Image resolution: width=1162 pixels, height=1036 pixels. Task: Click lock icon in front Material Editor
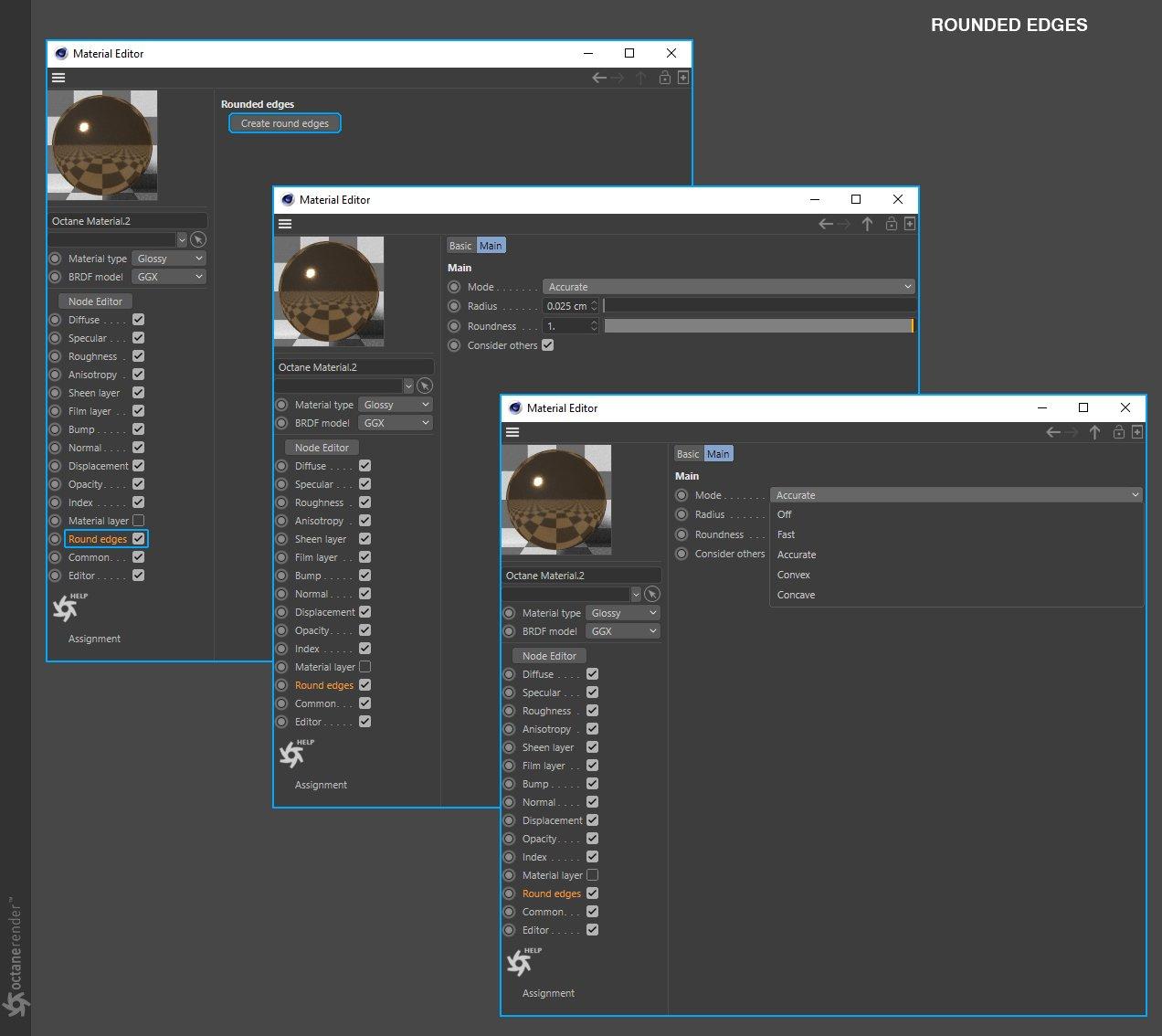coord(1118,432)
